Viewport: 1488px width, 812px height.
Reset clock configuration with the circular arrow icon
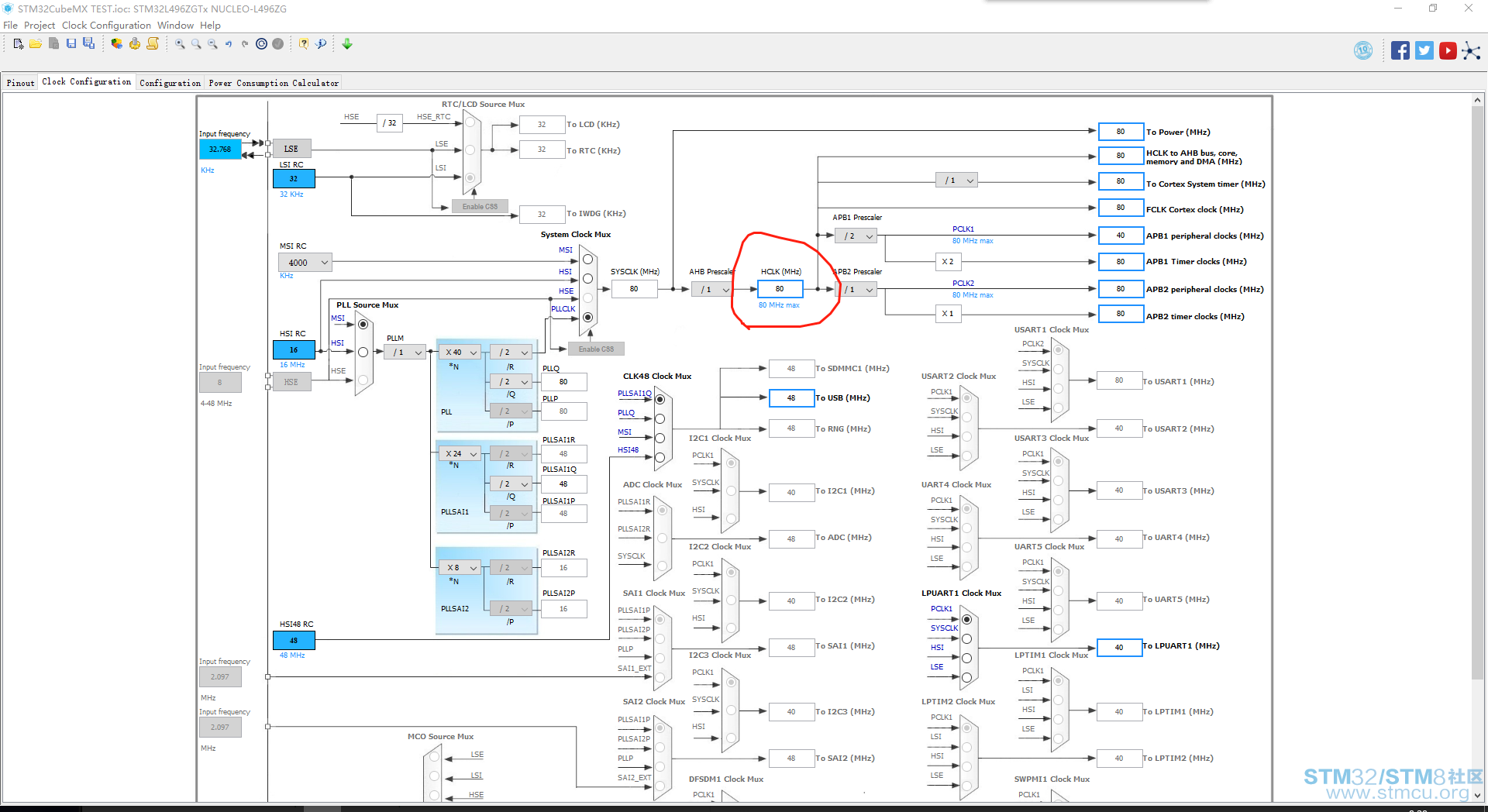tap(262, 44)
